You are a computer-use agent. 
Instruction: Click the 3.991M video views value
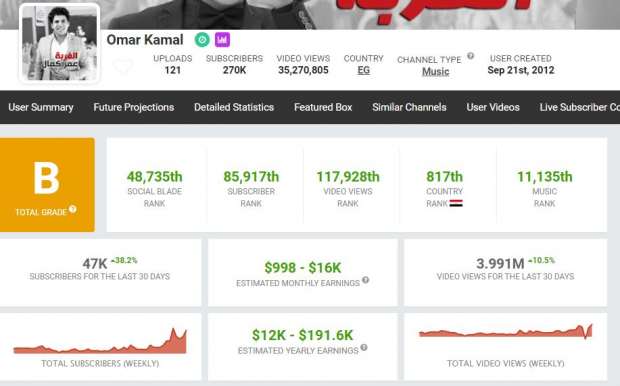[500, 263]
